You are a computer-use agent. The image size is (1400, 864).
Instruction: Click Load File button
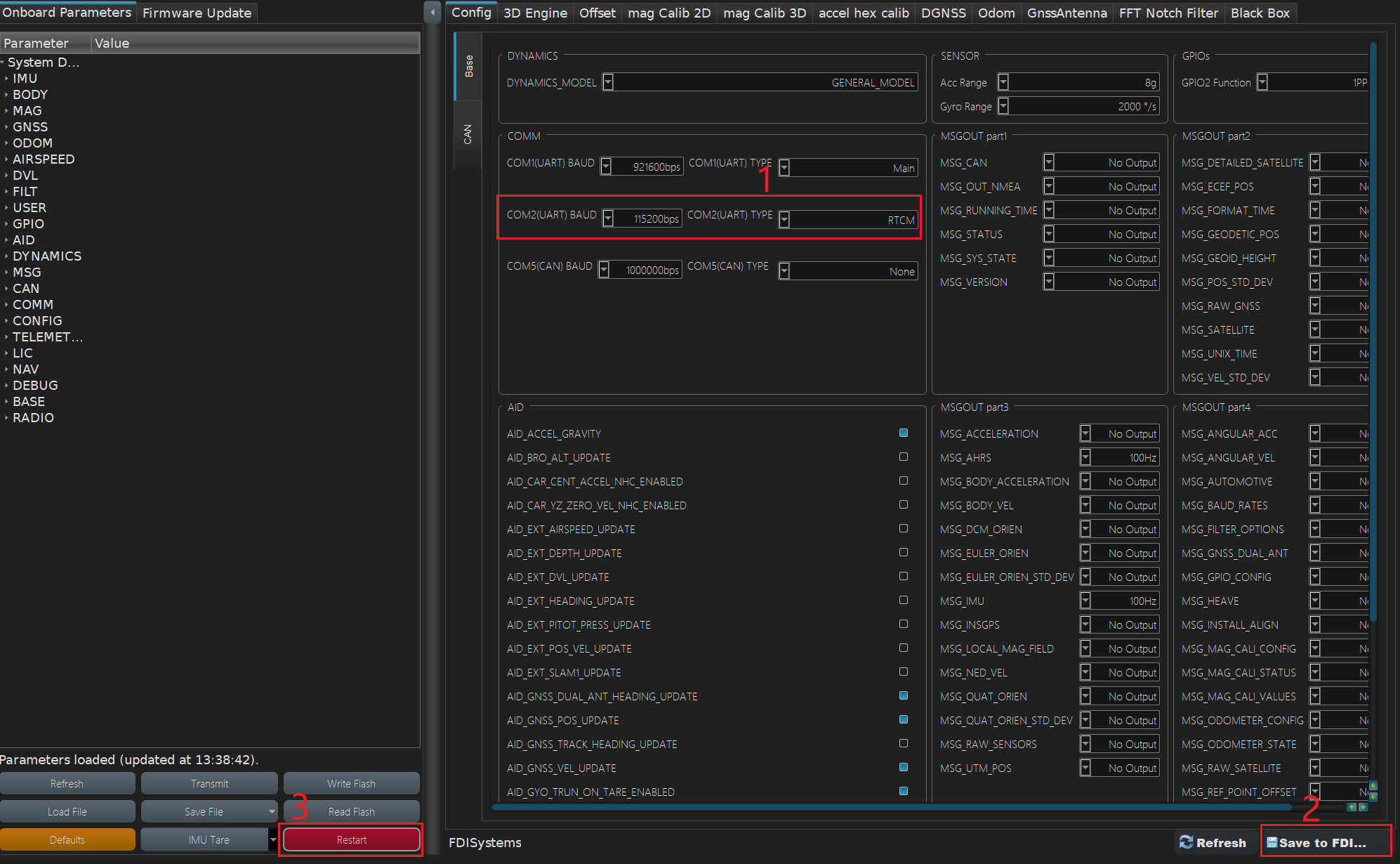point(67,811)
